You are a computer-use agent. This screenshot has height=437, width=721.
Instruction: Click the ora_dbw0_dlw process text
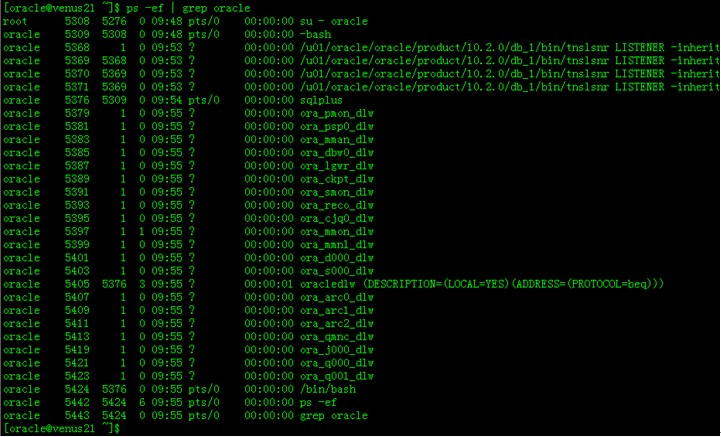point(337,152)
